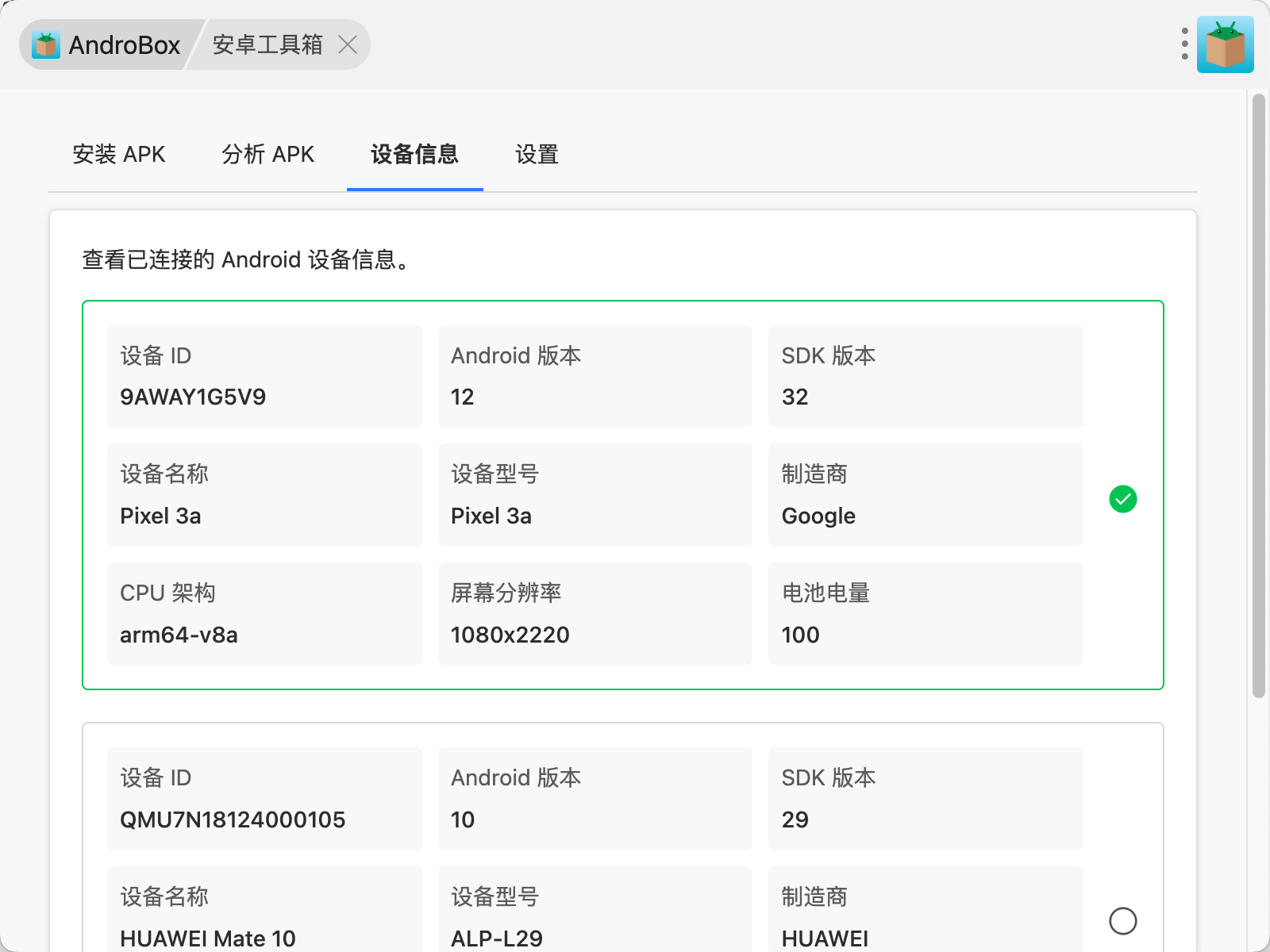Switch to the 分析 APK tab
This screenshot has width=1270, height=952.
tap(268, 154)
